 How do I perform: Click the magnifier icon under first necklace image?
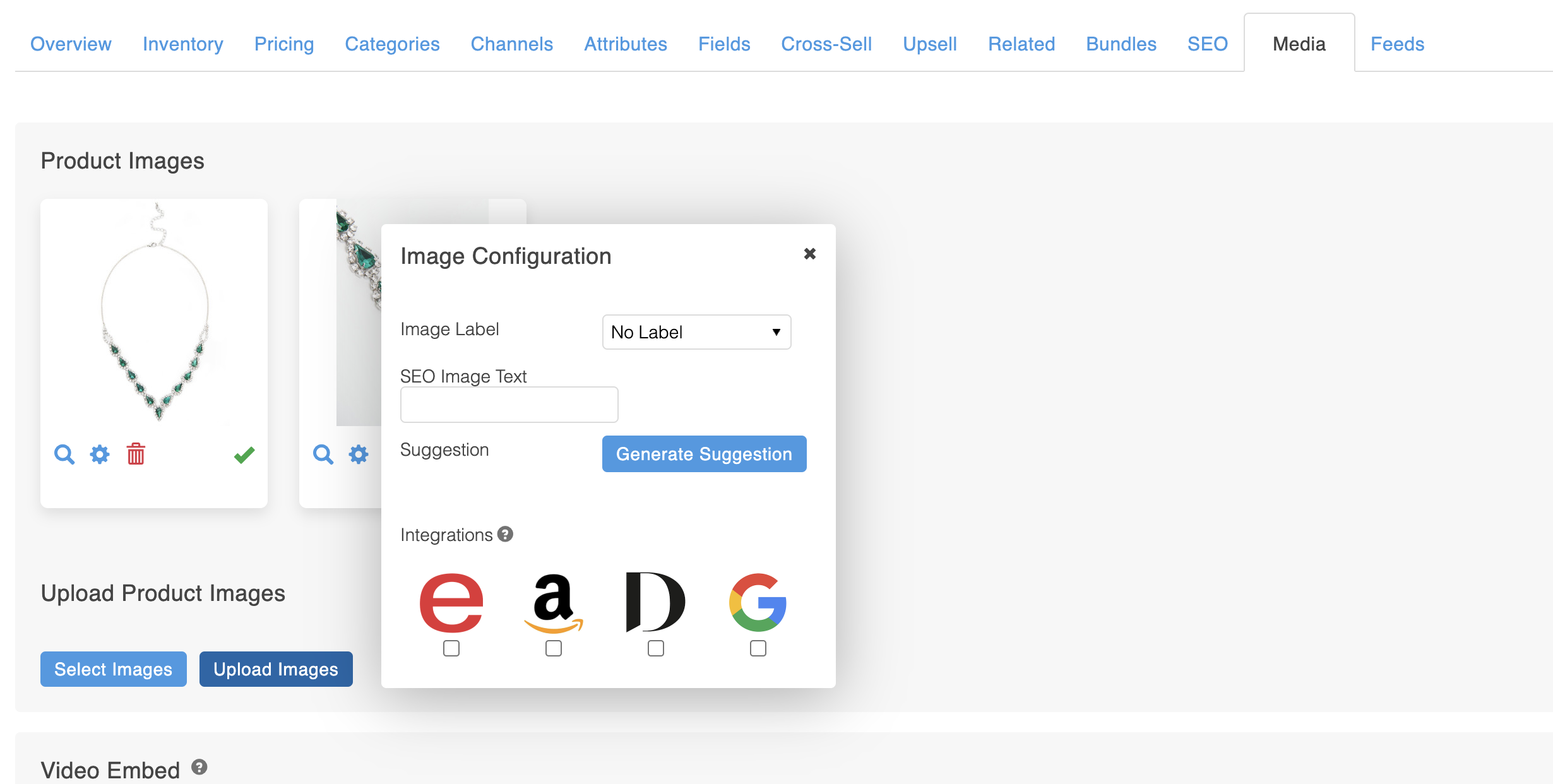tap(64, 454)
